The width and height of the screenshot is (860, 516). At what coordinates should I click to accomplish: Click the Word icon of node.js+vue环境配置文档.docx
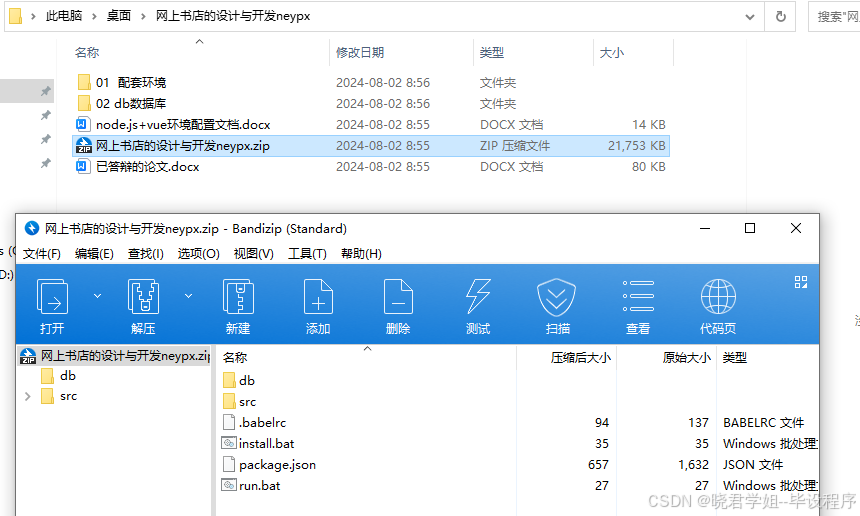tap(82, 124)
